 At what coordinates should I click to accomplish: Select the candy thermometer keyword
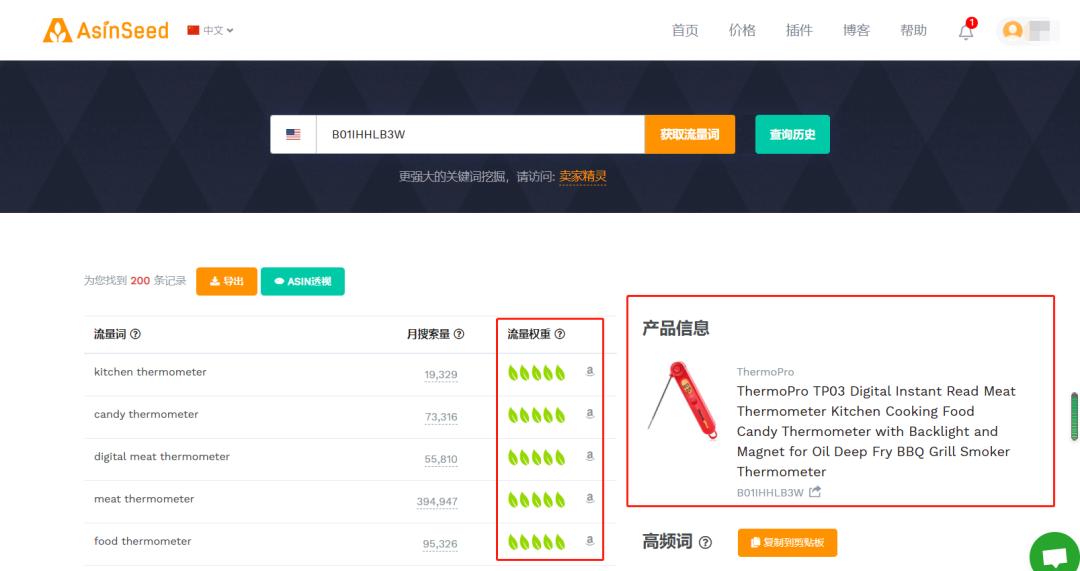pyautogui.click(x=146, y=414)
